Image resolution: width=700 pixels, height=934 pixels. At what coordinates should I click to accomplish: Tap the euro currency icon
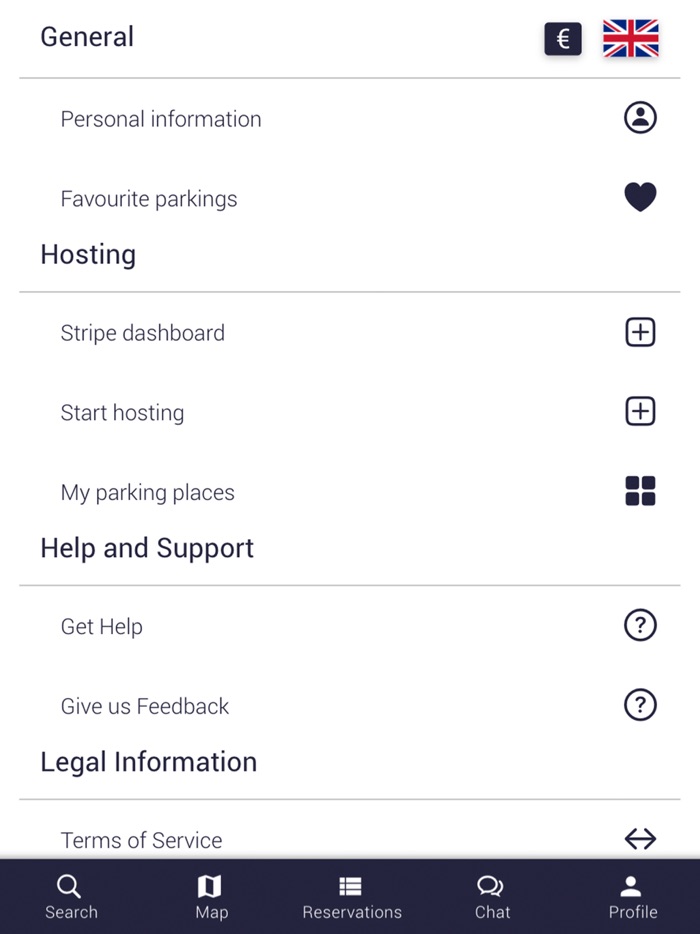click(563, 39)
